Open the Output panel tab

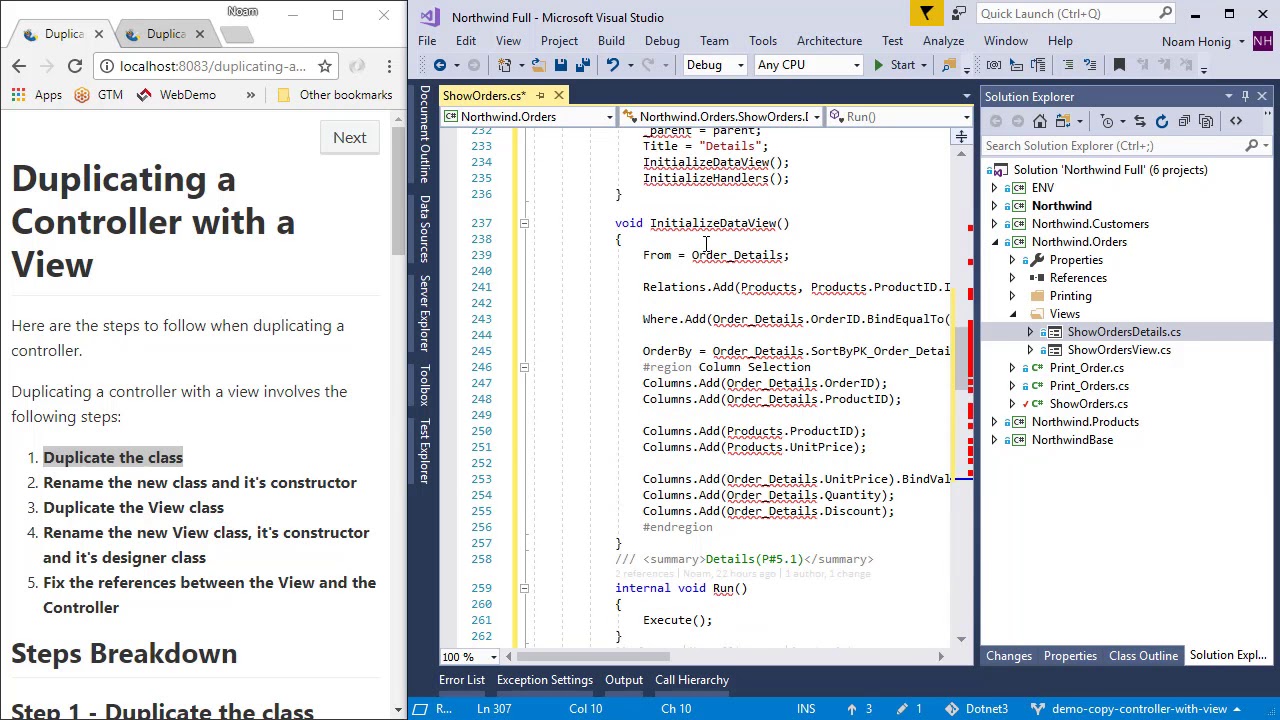point(624,680)
